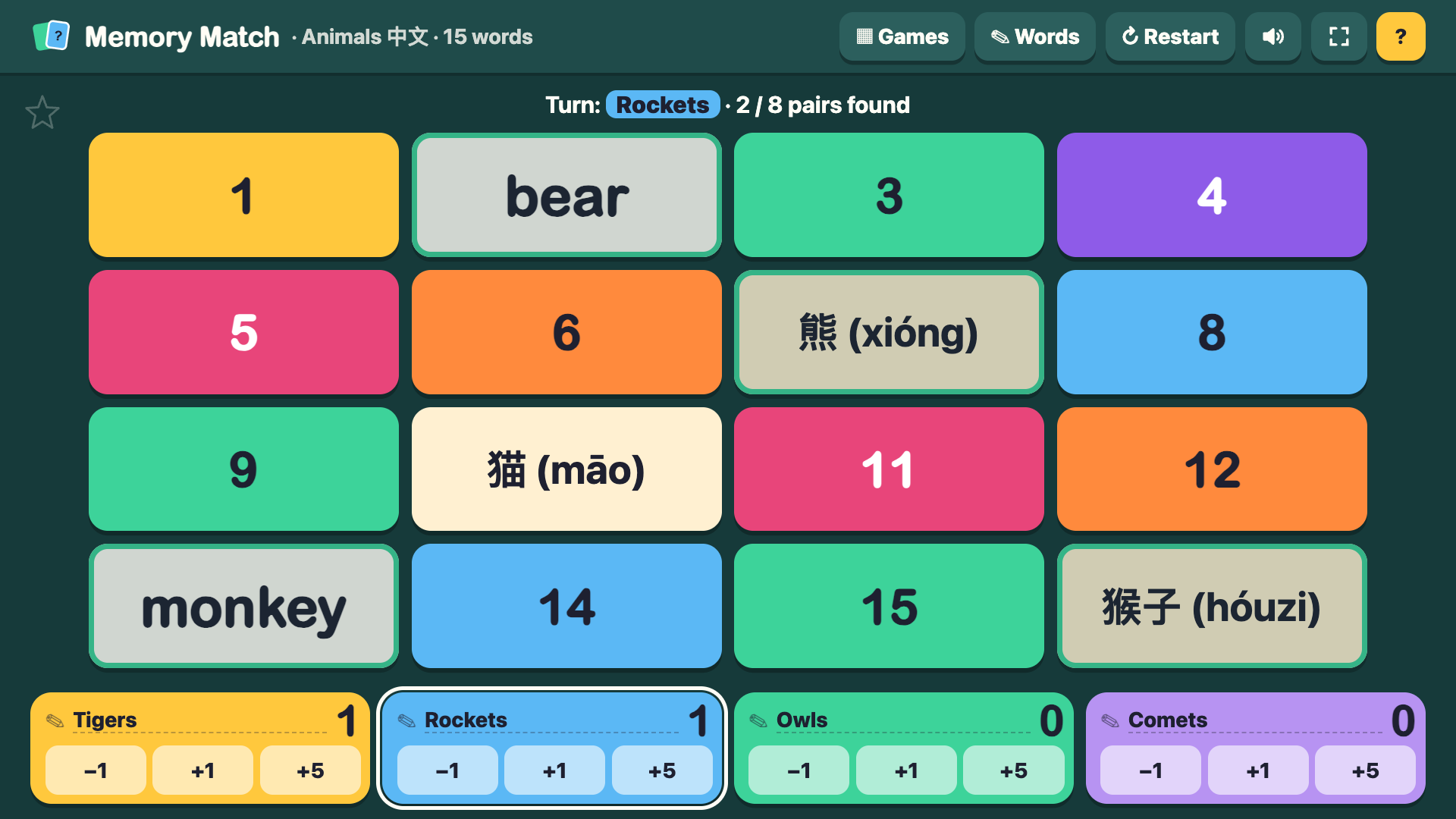Flip the pink card 5
1456x819 pixels.
tap(243, 332)
